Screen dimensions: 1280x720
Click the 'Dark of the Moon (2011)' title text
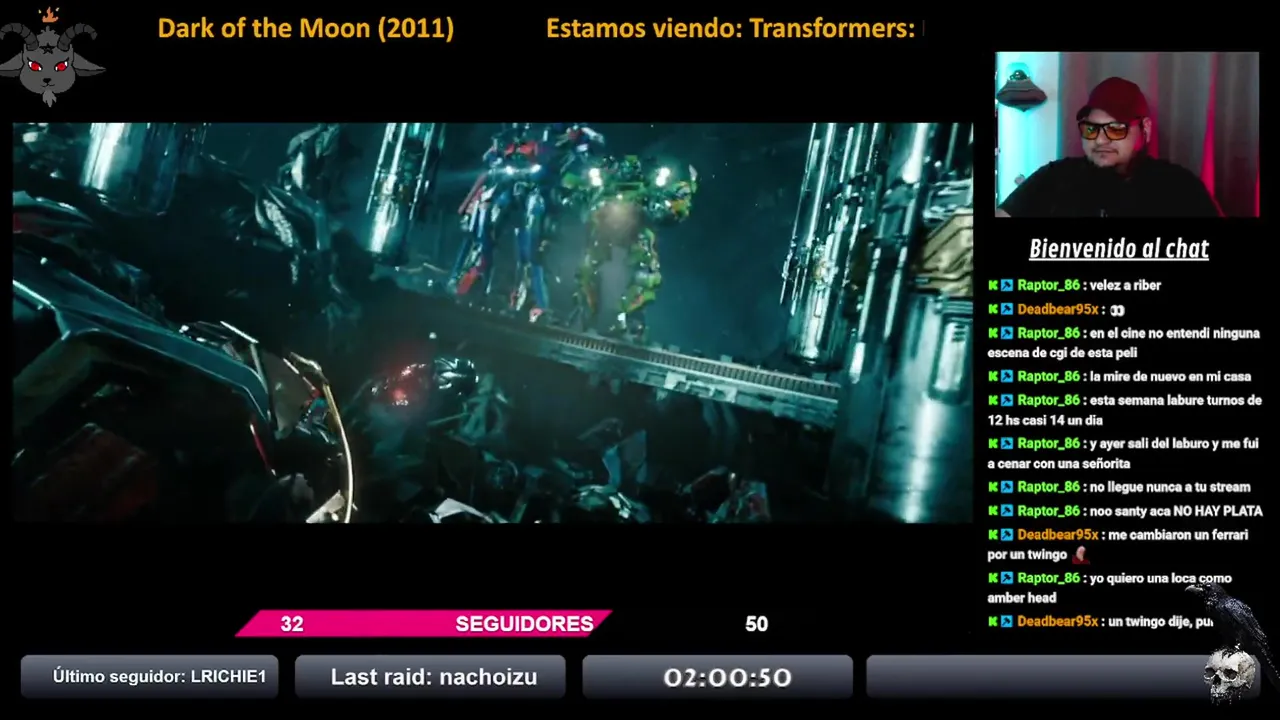point(306,28)
